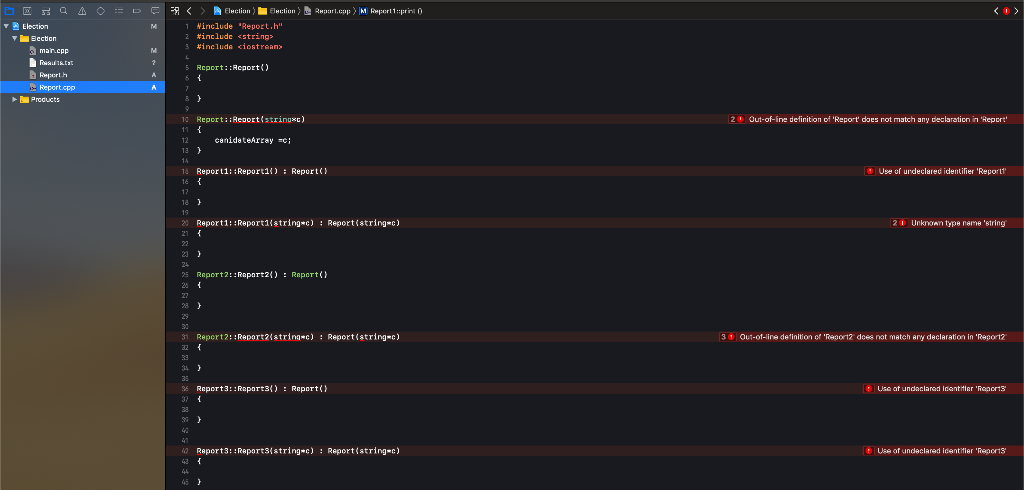The height and width of the screenshot is (490, 1024).
Task: Click the error icon on line 36
Action: [x=869, y=389]
